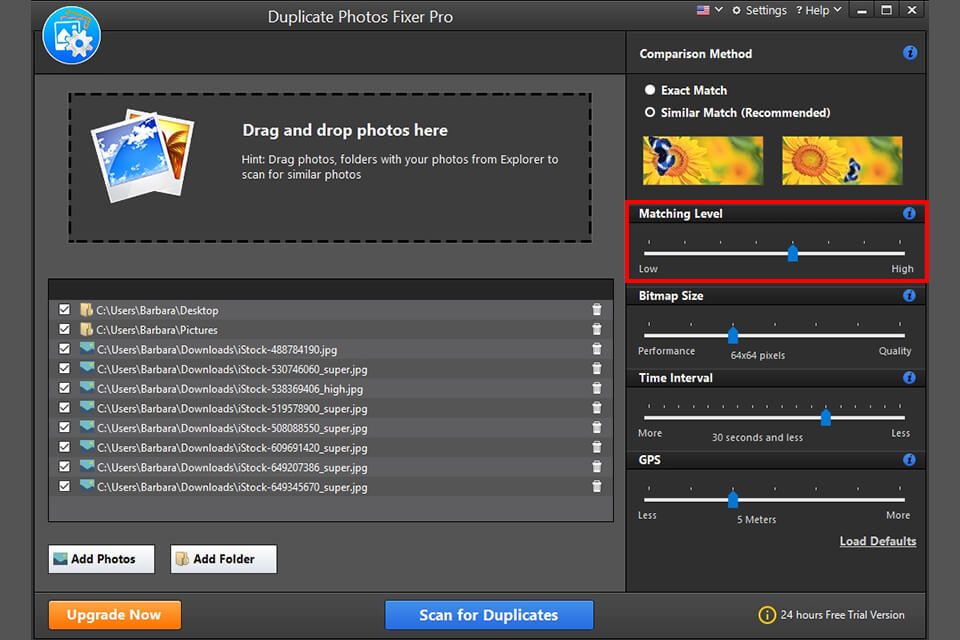Screen dimensions: 960x640
Task: Click the Comparison Method info icon
Action: tap(909, 53)
